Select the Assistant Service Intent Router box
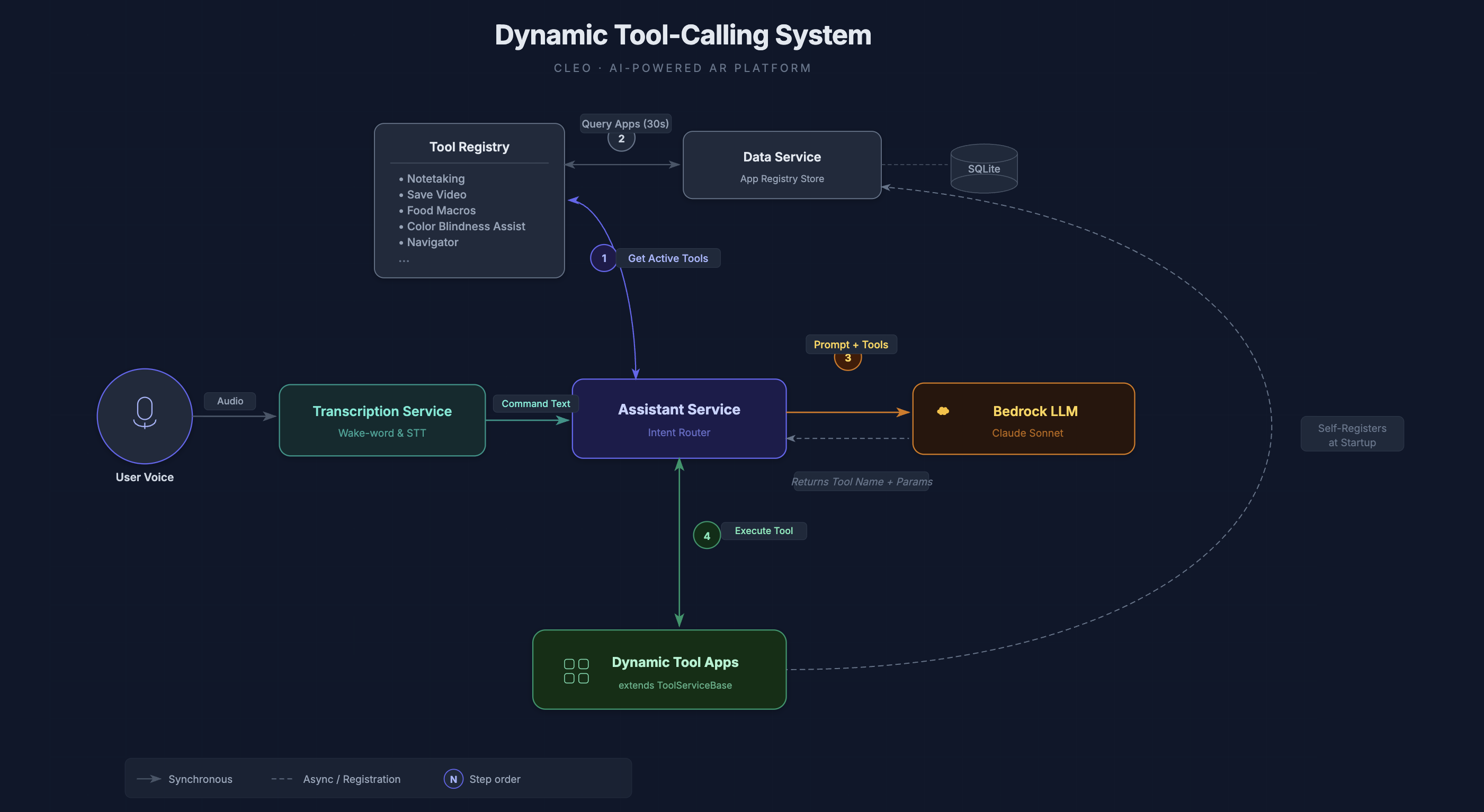Image resolution: width=1484 pixels, height=812 pixels. pyautogui.click(x=678, y=419)
